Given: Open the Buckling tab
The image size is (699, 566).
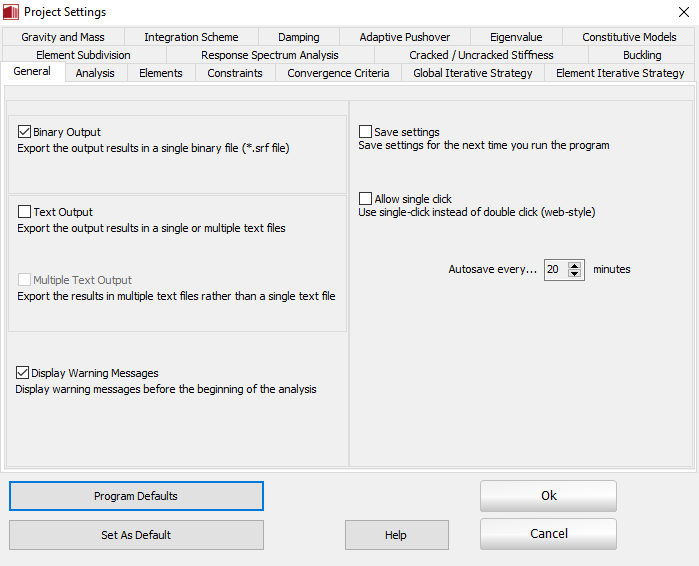Looking at the screenshot, I should [x=641, y=55].
